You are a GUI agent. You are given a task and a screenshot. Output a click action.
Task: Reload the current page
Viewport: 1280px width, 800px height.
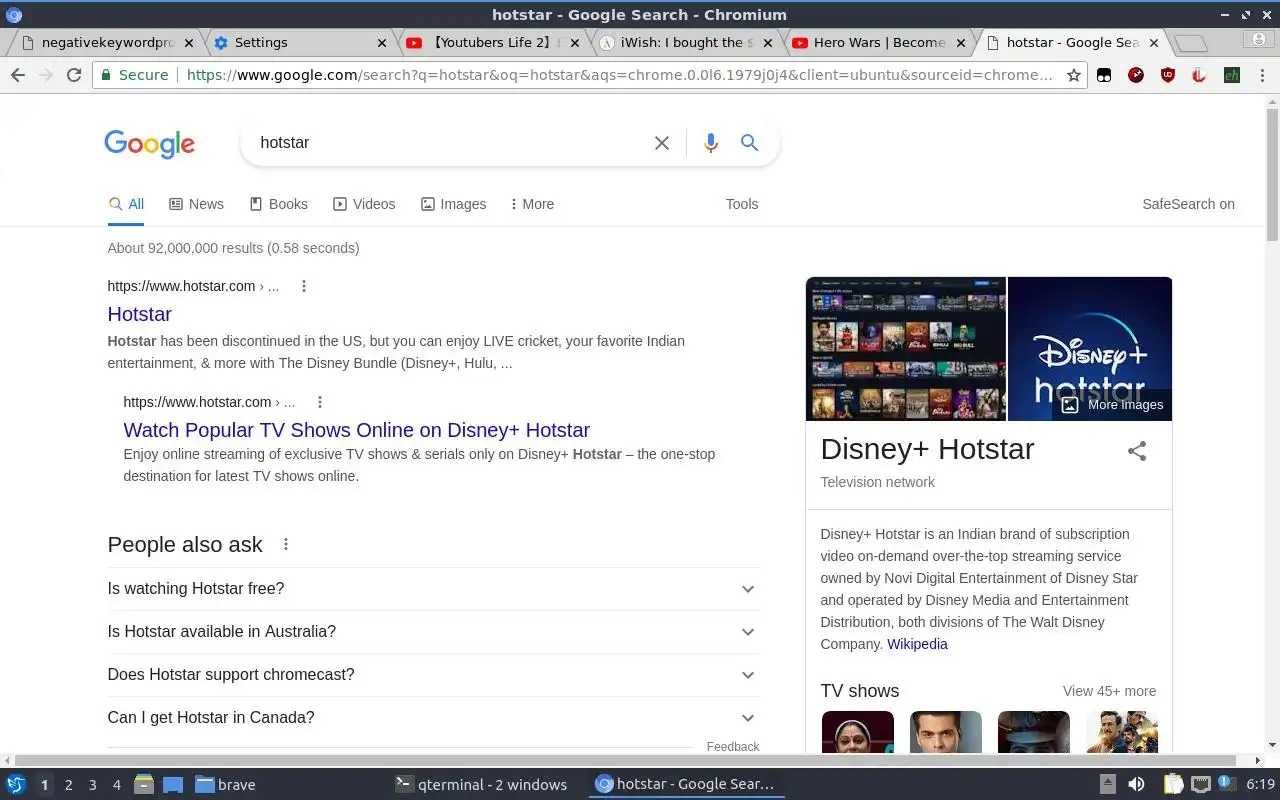[73, 75]
